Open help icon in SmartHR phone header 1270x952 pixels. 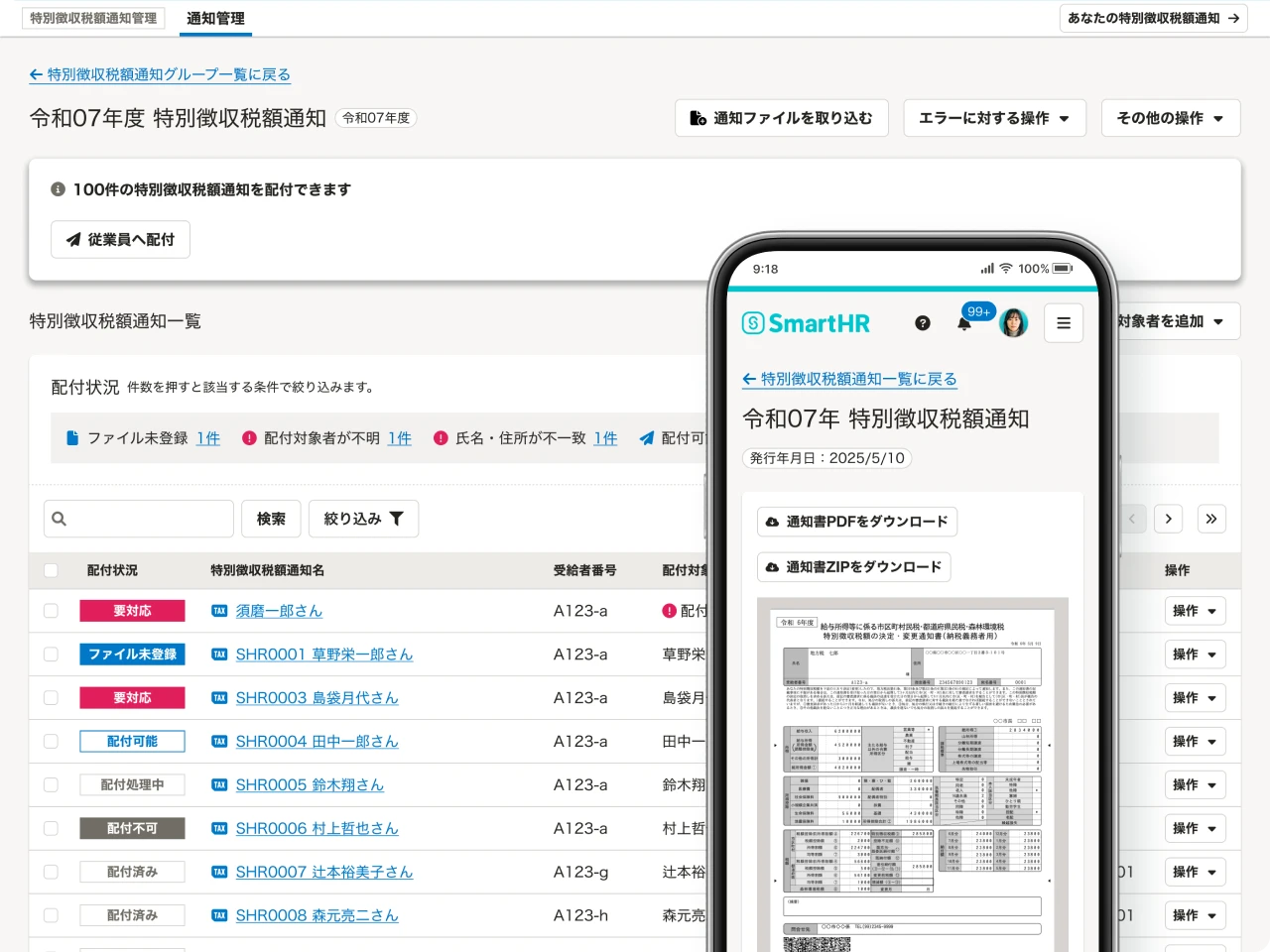click(923, 323)
